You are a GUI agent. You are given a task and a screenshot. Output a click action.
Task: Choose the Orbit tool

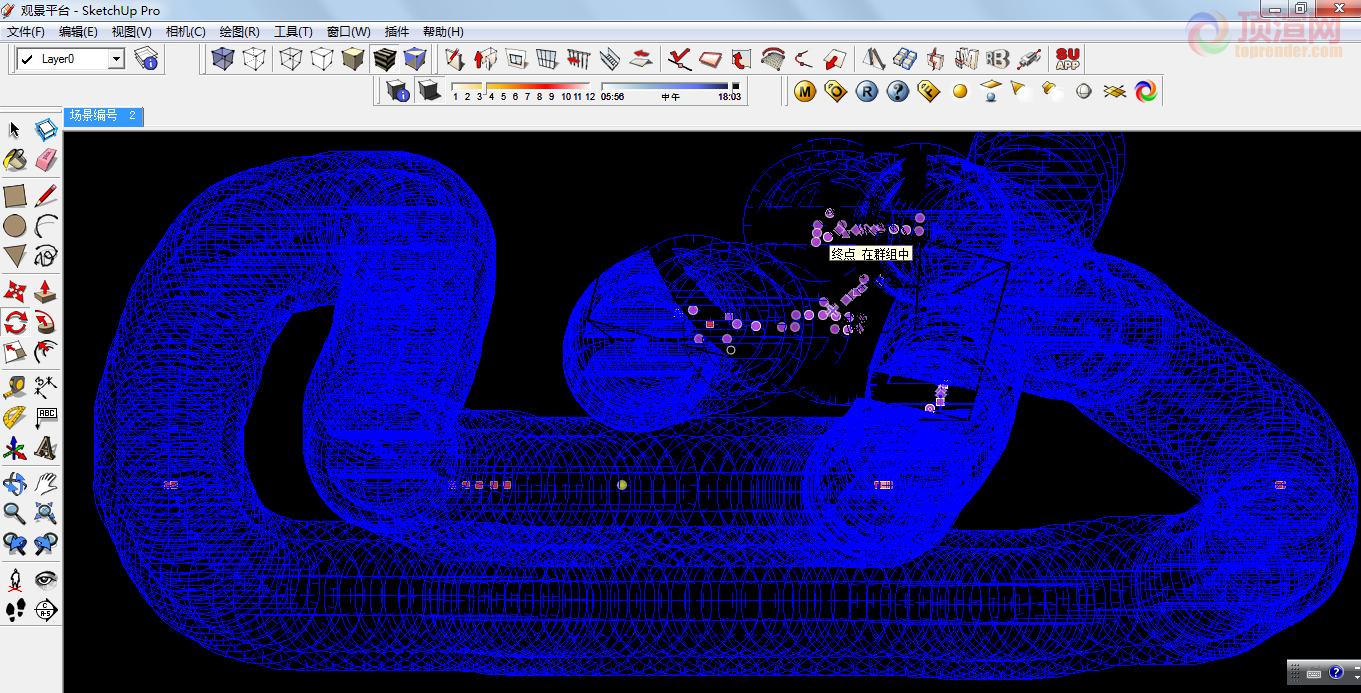pyautogui.click(x=15, y=484)
